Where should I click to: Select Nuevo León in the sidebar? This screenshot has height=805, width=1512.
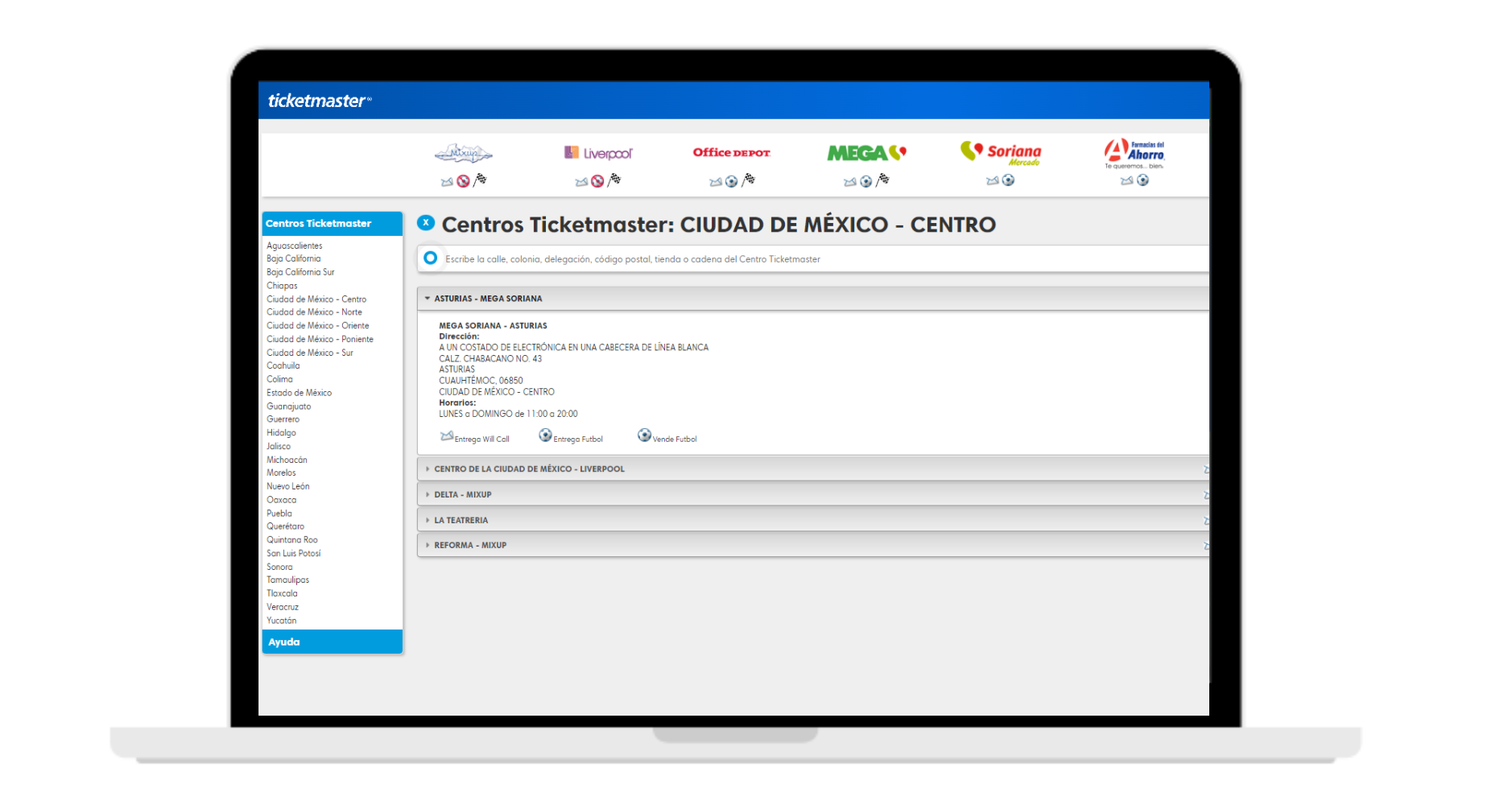click(x=288, y=486)
